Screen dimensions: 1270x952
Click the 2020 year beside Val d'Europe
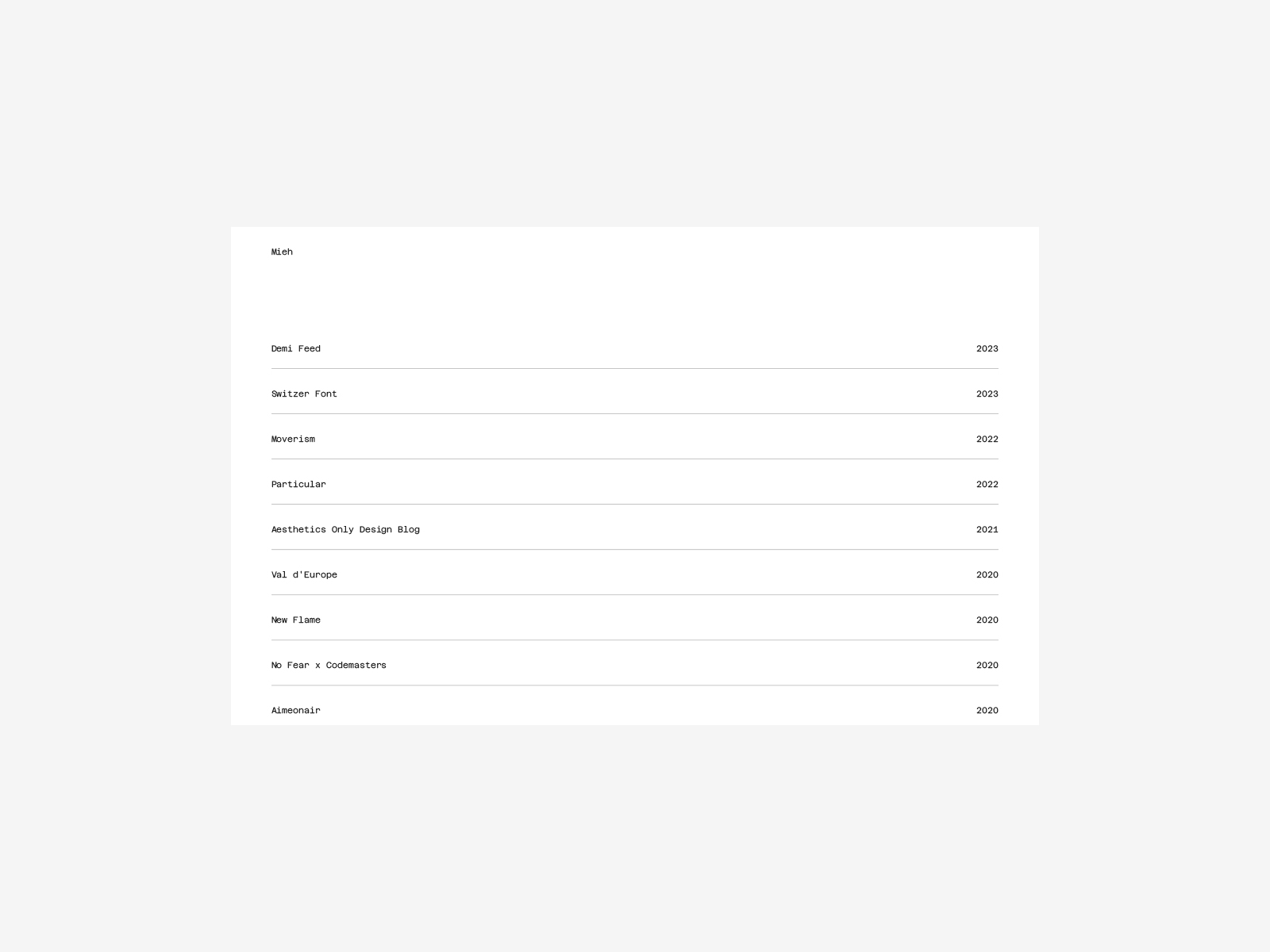tap(987, 575)
